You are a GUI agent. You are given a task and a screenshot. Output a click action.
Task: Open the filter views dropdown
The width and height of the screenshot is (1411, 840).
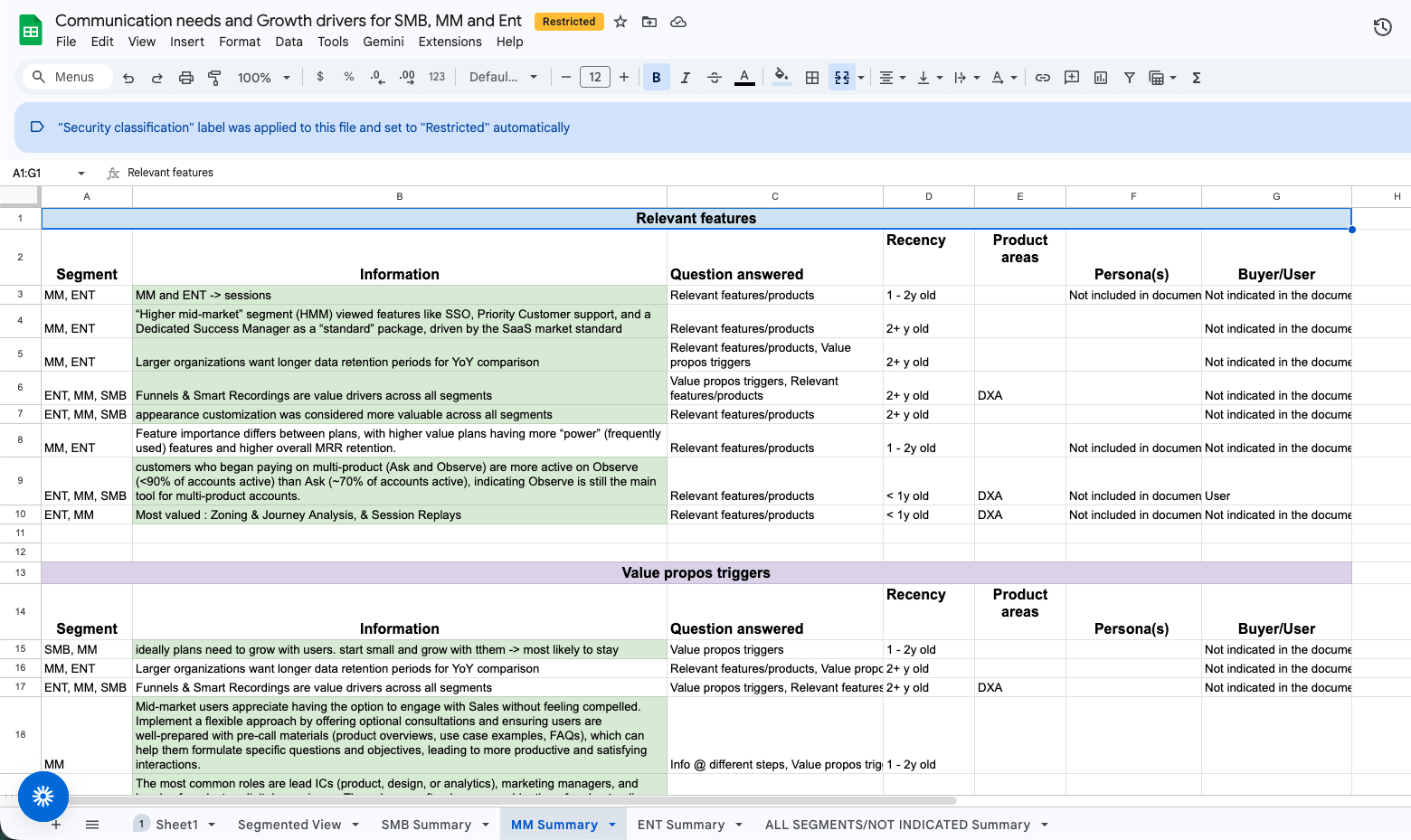click(x=1162, y=78)
